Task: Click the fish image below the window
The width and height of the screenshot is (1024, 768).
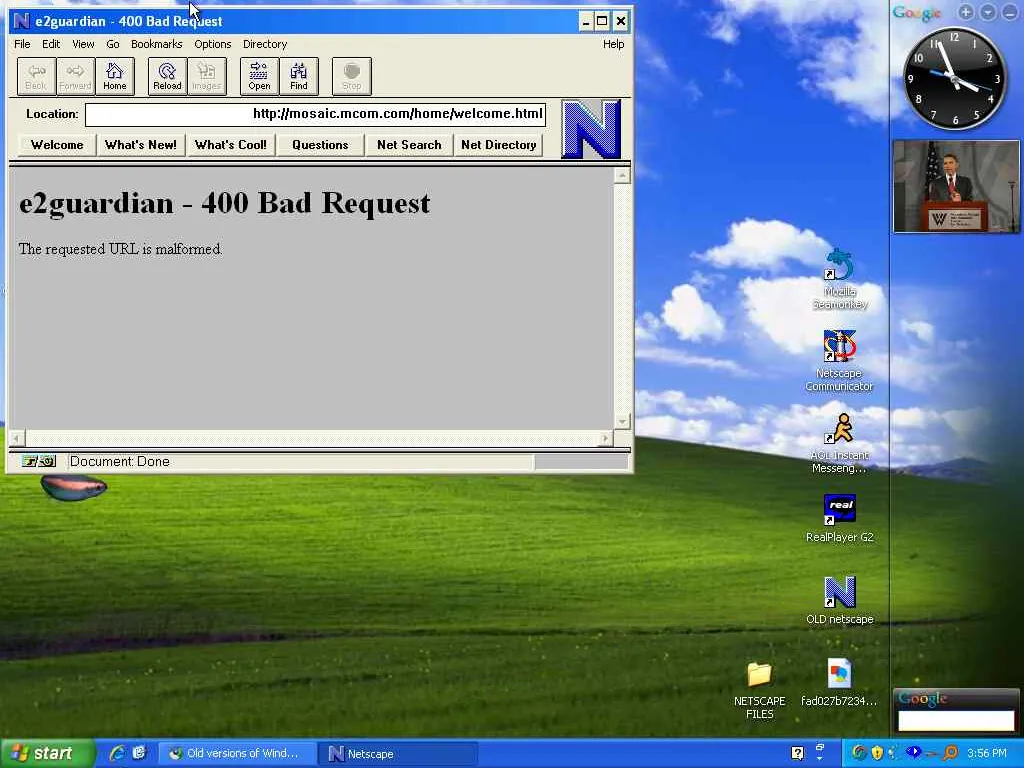Action: tap(73, 487)
